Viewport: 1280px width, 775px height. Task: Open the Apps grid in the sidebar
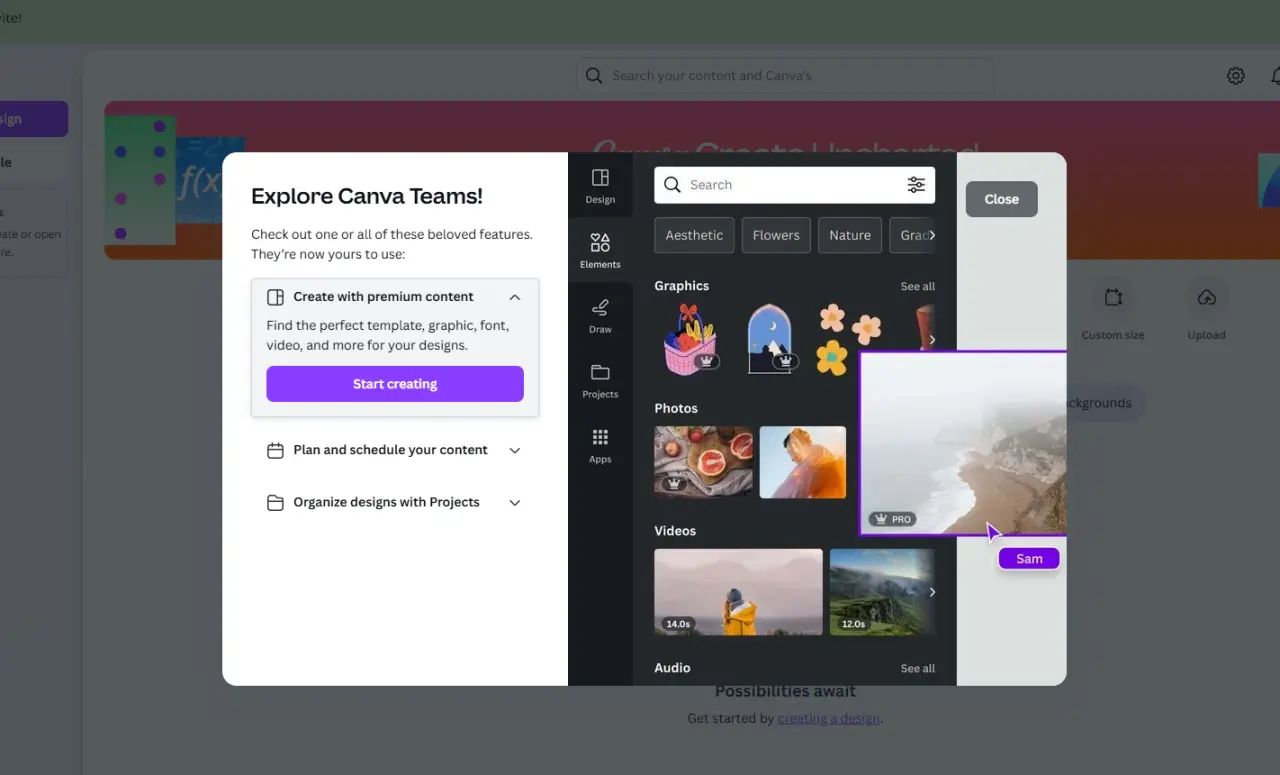[x=600, y=445]
